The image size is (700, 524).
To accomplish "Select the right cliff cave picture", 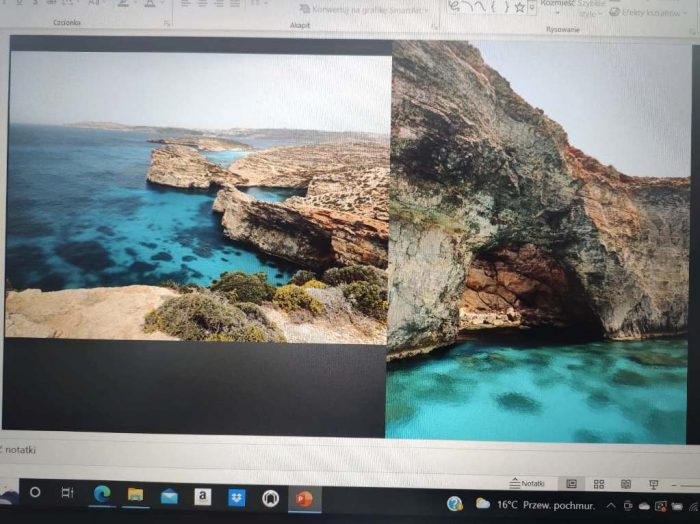I will pos(538,241).
